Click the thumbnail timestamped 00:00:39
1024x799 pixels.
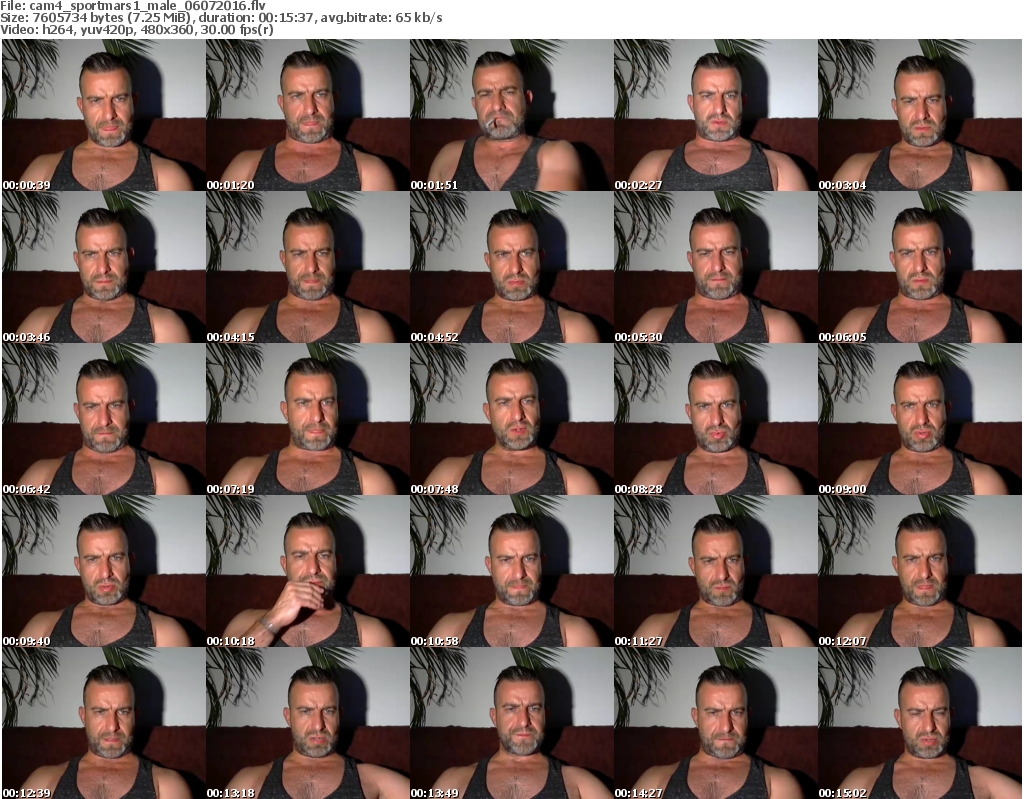102,115
